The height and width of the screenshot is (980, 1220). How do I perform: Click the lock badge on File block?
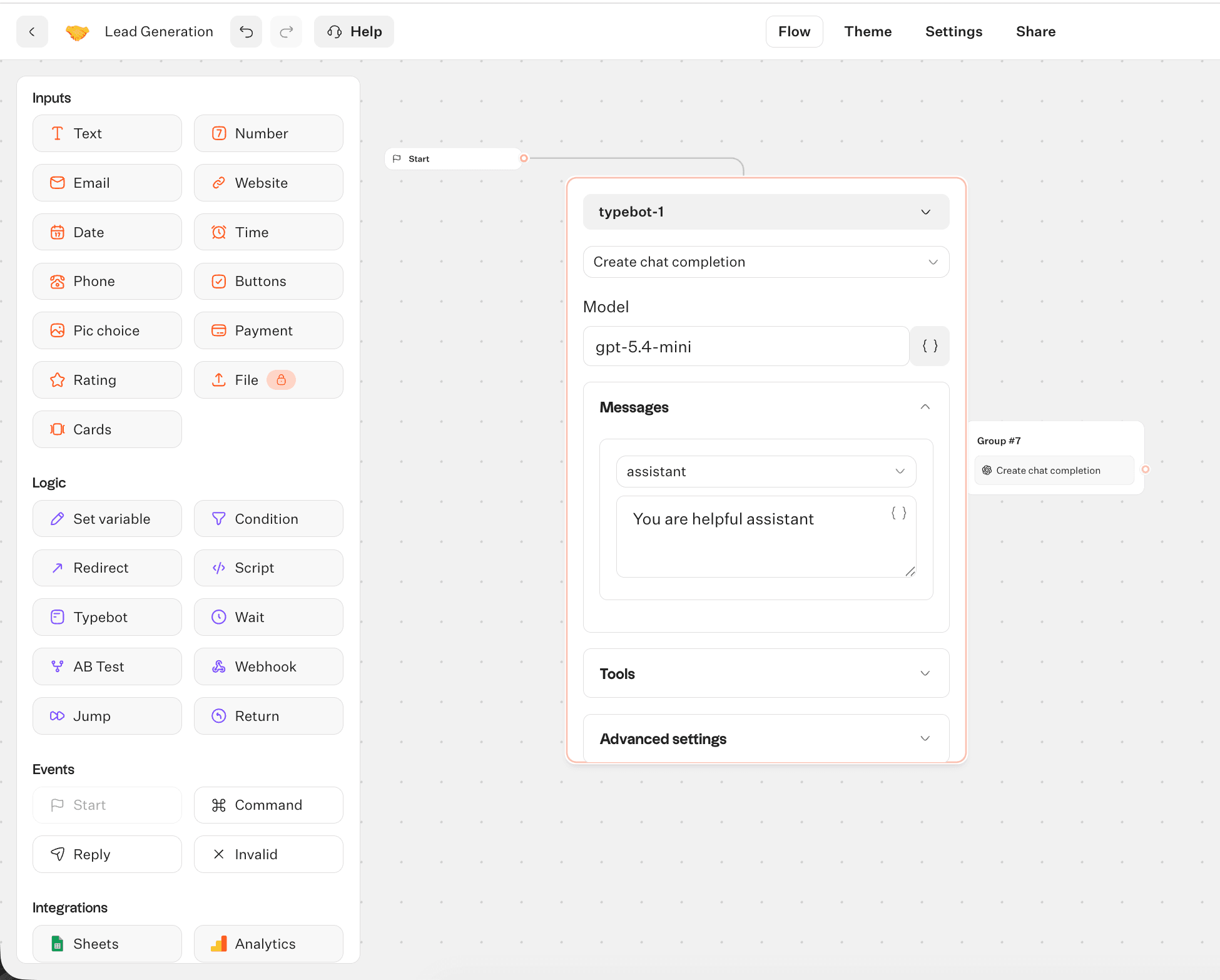tap(281, 380)
